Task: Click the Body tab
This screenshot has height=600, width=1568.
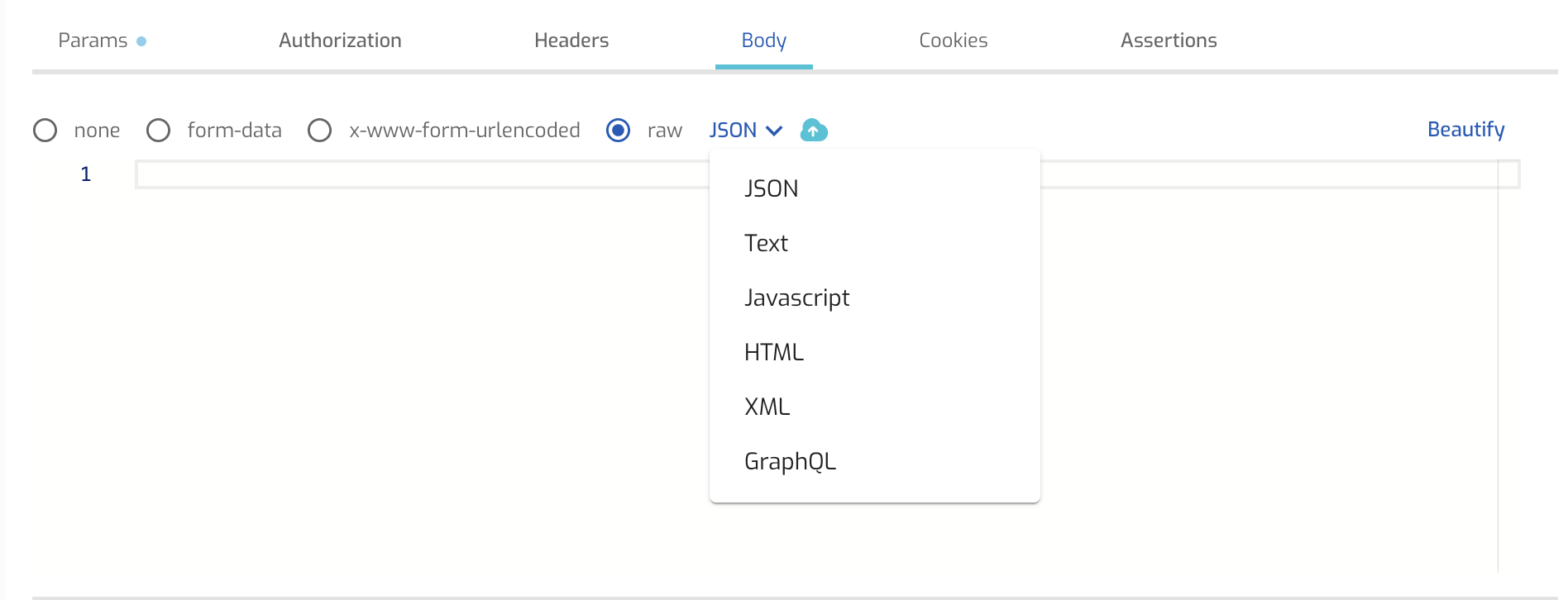Action: click(x=763, y=40)
